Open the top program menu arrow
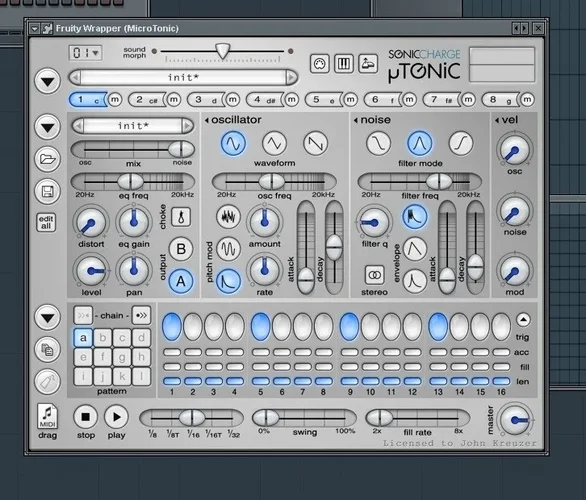The height and width of the screenshot is (500, 586). click(47, 81)
